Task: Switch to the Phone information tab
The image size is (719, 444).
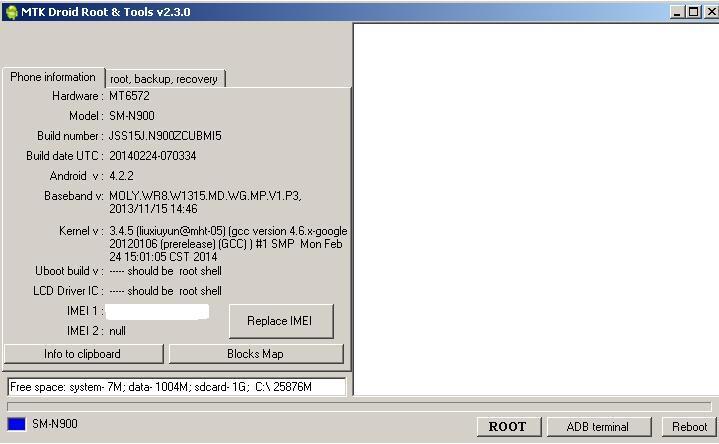Action: [x=53, y=77]
